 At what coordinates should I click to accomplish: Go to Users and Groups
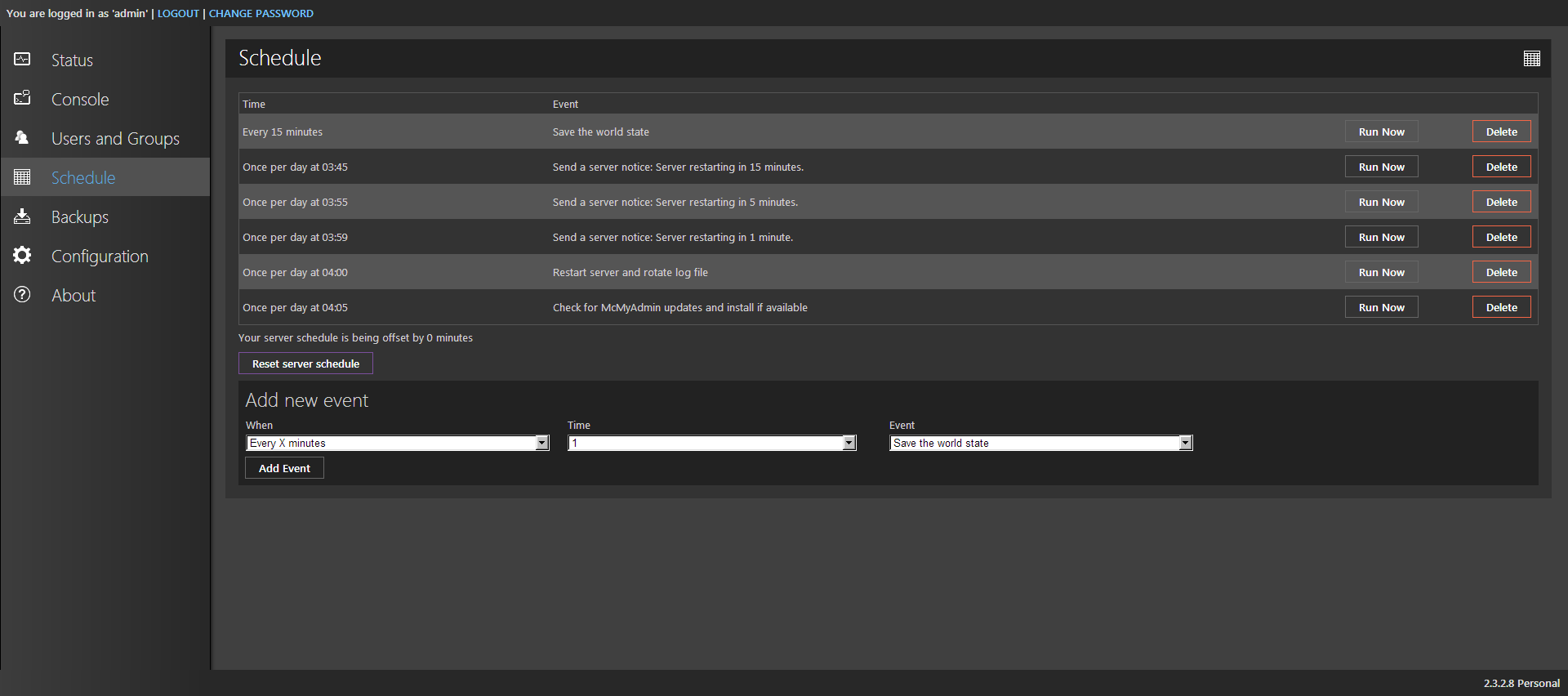click(115, 139)
